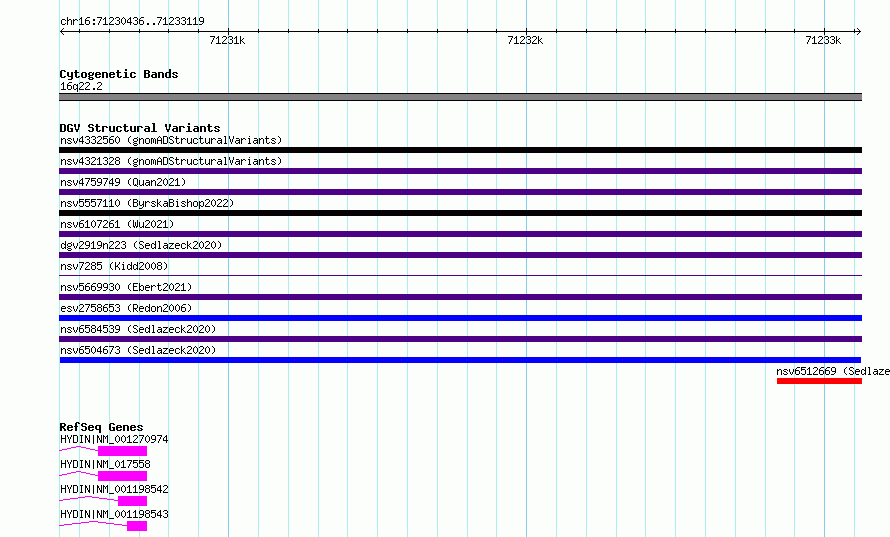Click the RefSeq Genes track title
Image resolution: width=890 pixels, height=537 pixels.
[x=101, y=427]
